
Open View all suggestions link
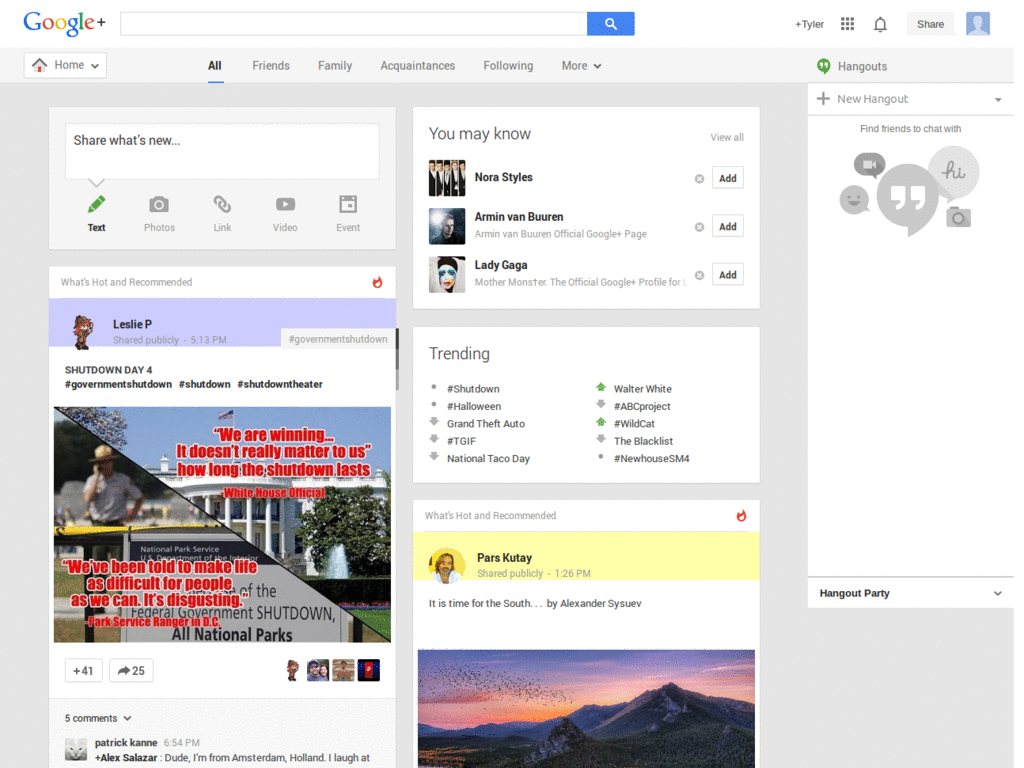click(727, 137)
